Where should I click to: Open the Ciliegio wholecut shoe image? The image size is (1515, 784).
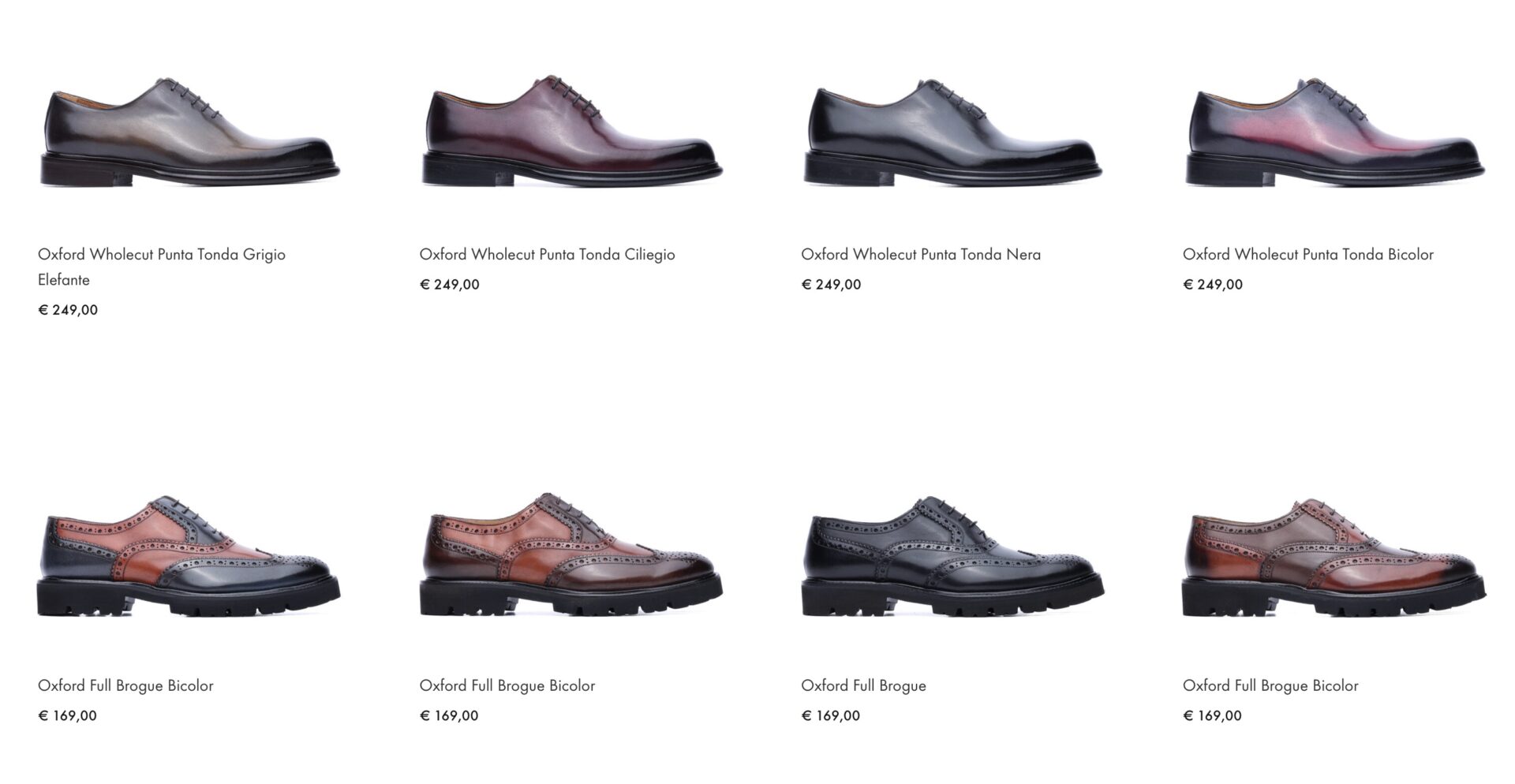pos(571,131)
